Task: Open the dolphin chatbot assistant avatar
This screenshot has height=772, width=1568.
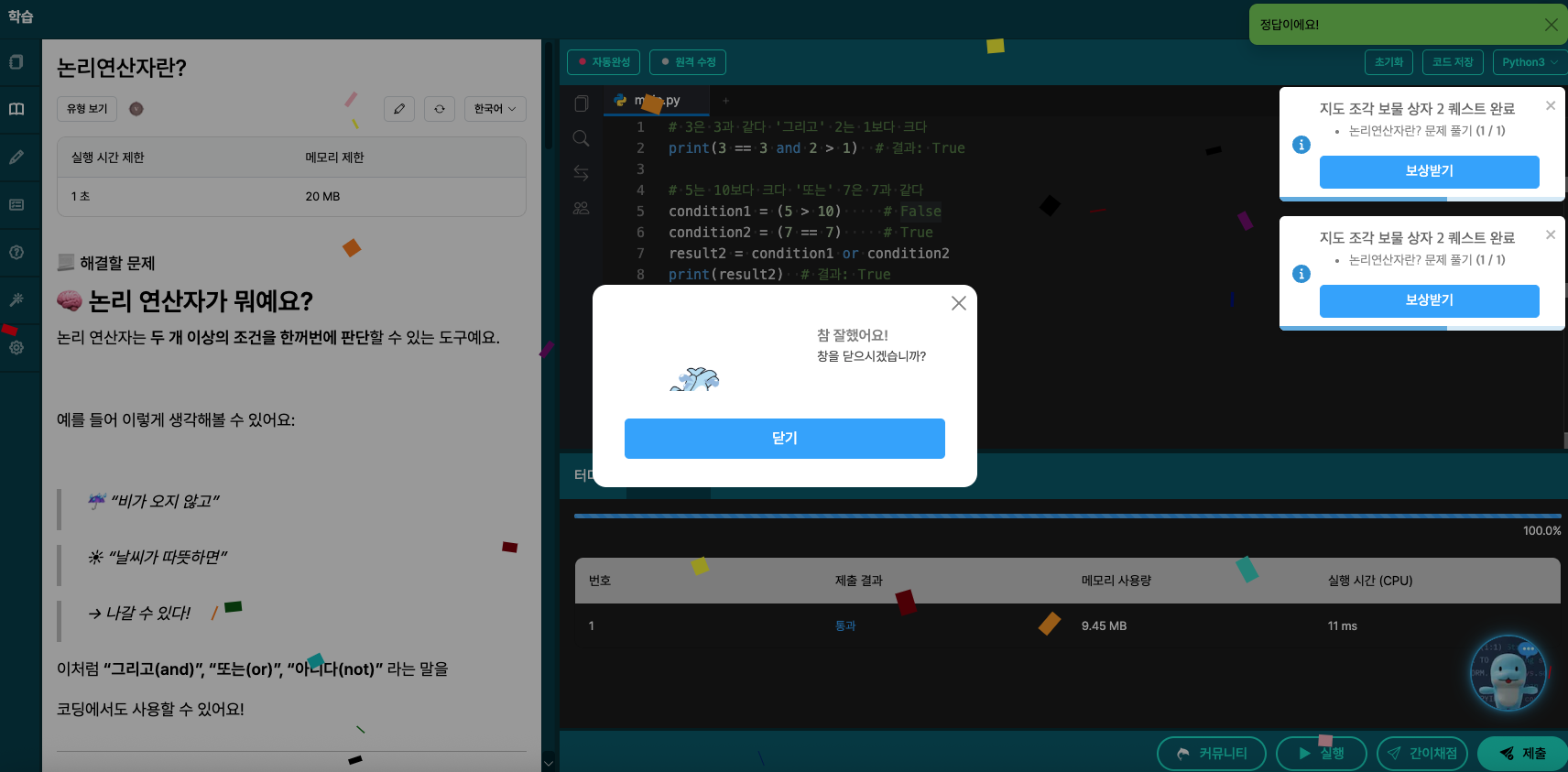Action: (1508, 674)
